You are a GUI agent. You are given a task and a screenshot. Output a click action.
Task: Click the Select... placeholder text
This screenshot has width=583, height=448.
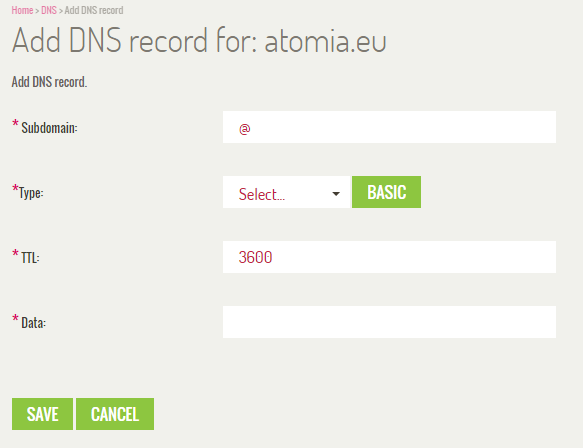(x=262, y=194)
